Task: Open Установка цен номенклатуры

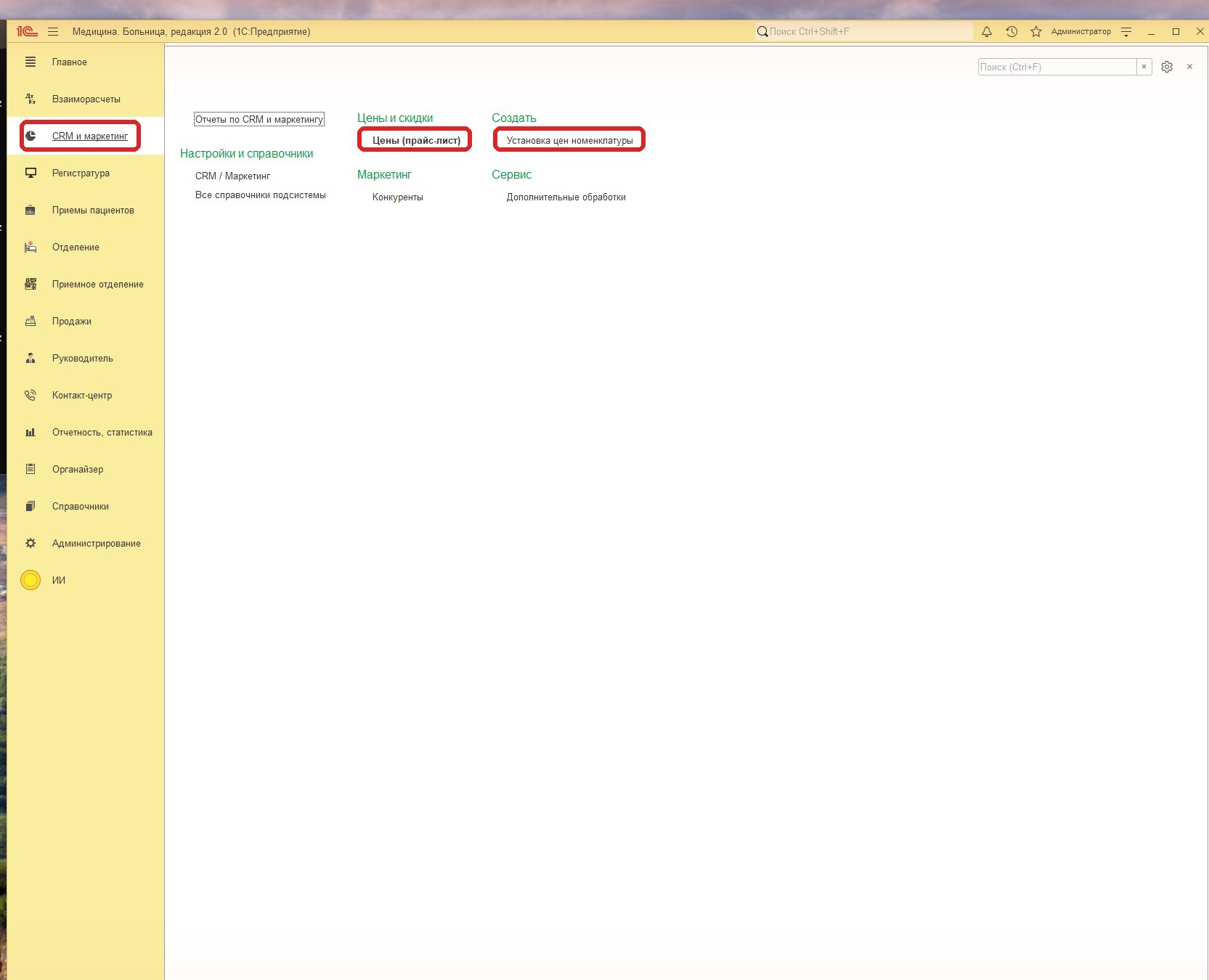Action: [x=570, y=140]
